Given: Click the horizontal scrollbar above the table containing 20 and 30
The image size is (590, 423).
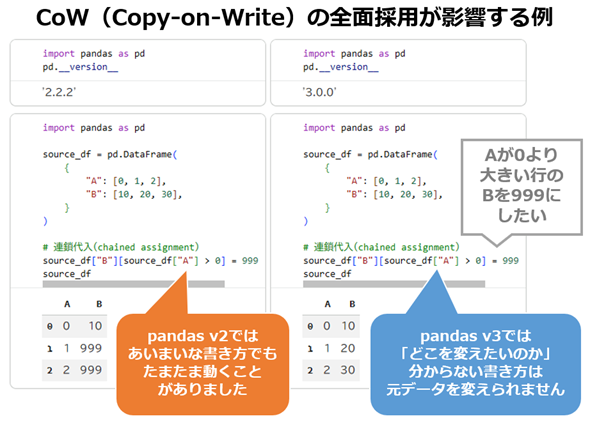Looking at the screenshot, I should pos(394,284).
